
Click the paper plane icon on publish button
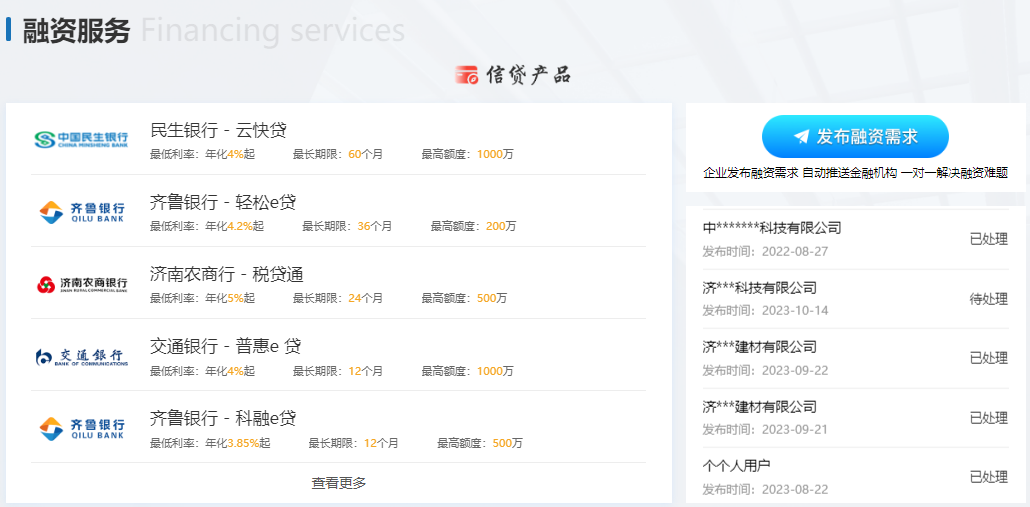pos(801,137)
